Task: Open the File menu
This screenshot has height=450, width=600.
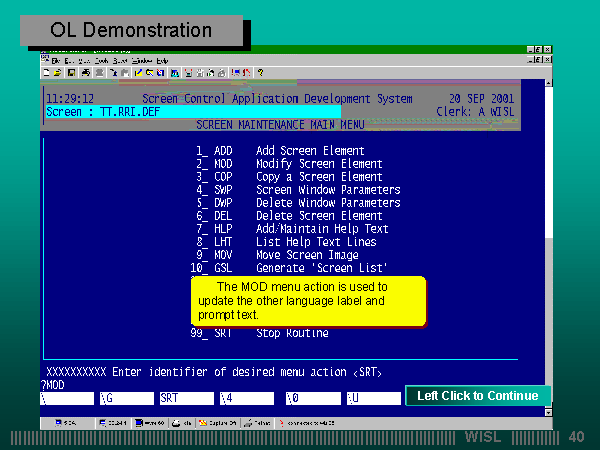Action: 57,61
